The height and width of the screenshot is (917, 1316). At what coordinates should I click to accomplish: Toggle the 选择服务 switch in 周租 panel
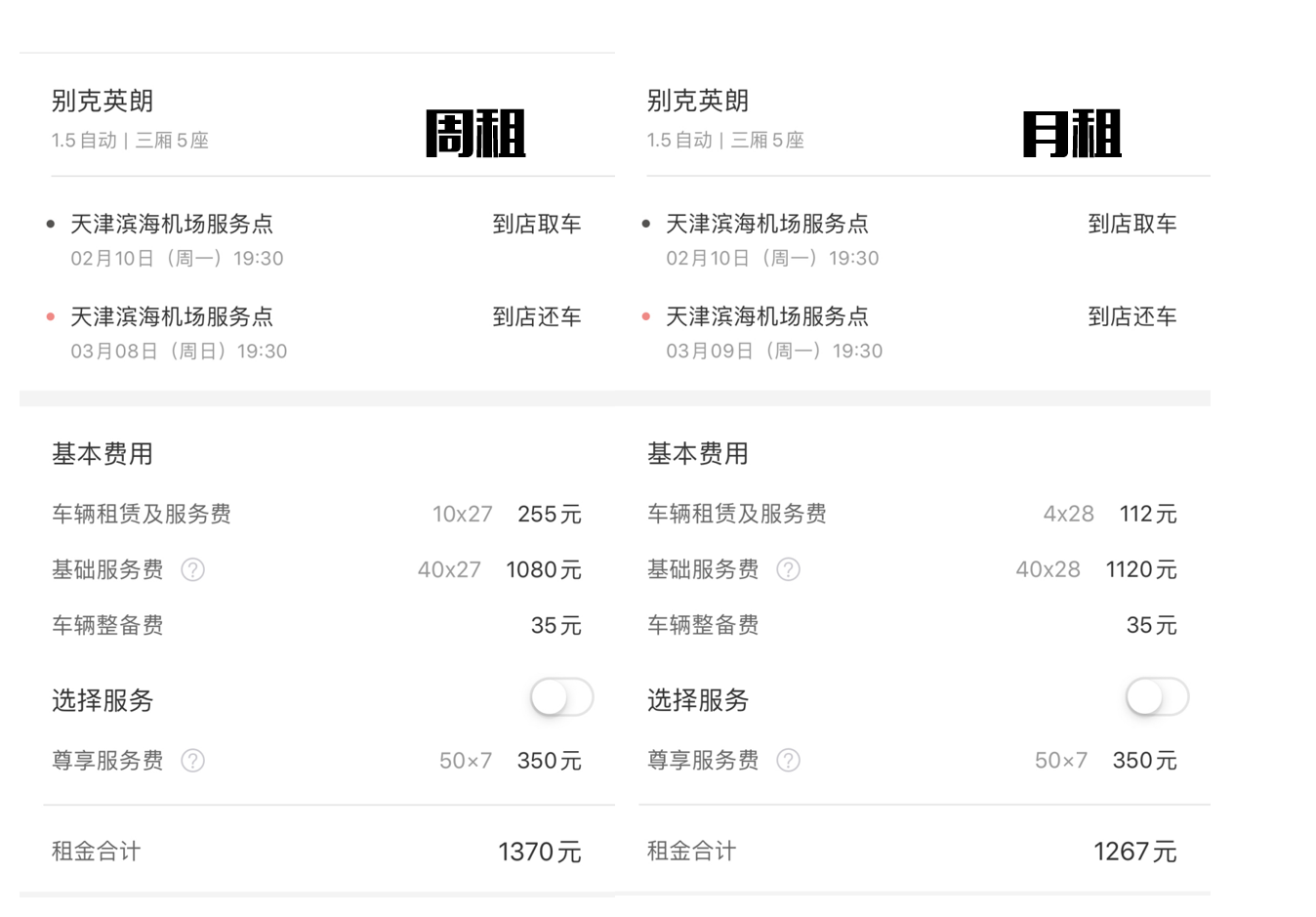coord(561,697)
